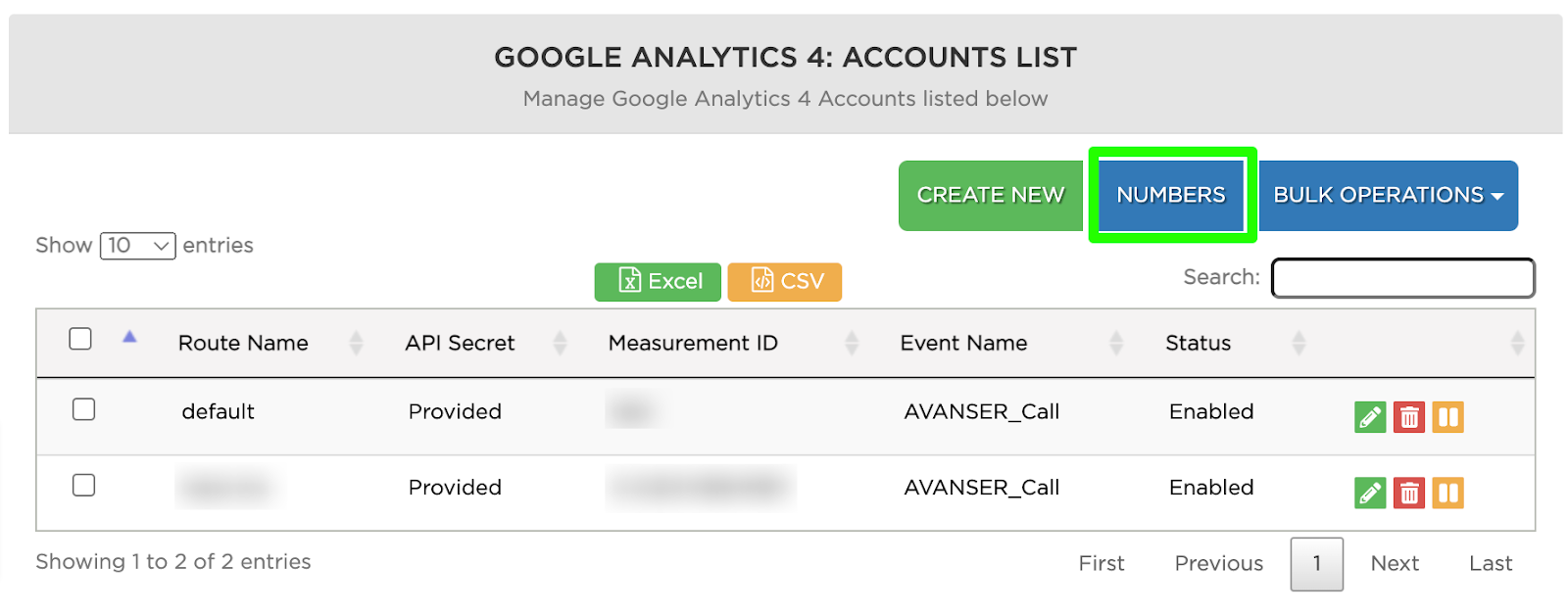Check the default route row checkbox

coord(84,409)
